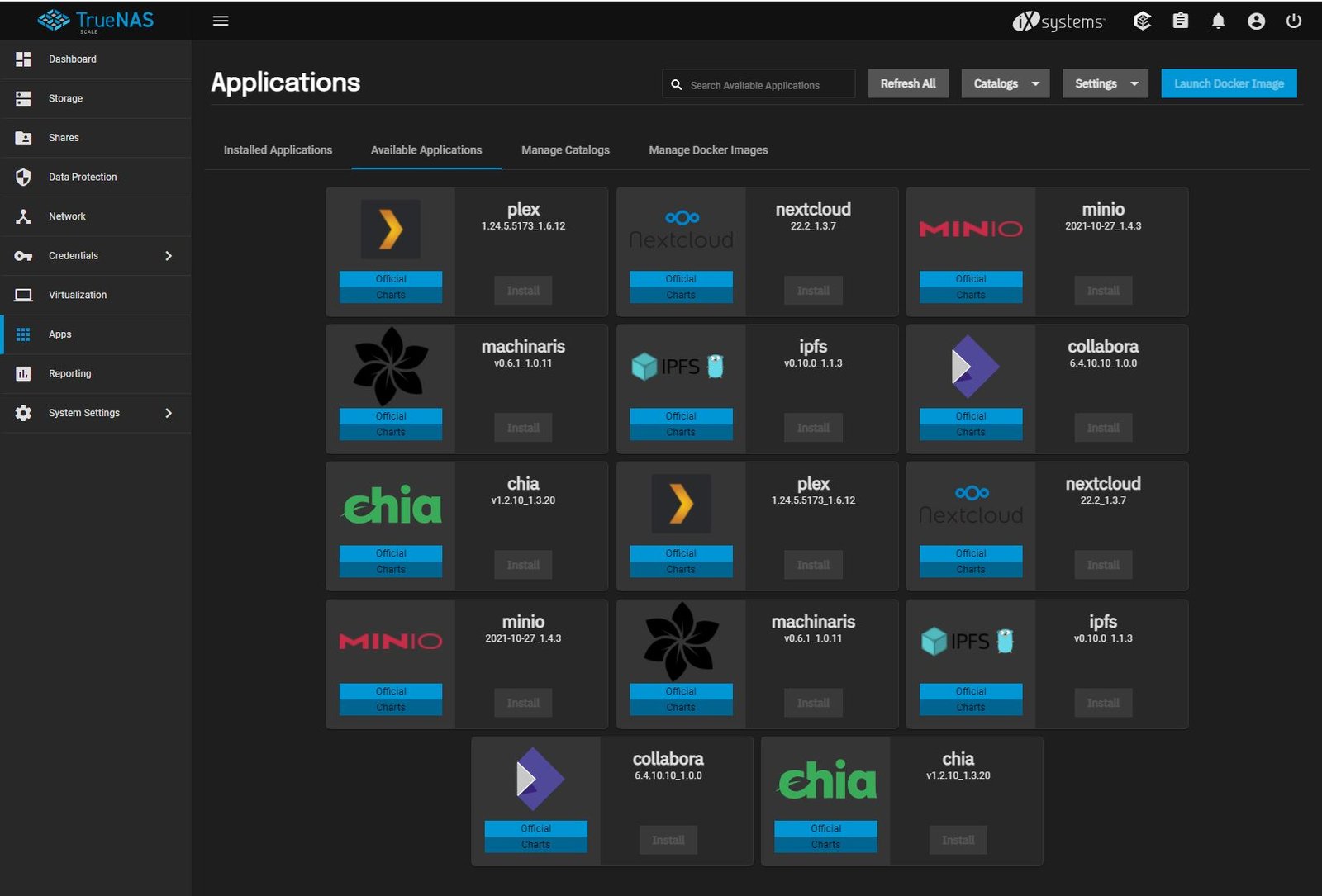Viewport: 1322px width, 896px height.
Task: Click the ipfs title in second row
Action: pyautogui.click(x=813, y=347)
